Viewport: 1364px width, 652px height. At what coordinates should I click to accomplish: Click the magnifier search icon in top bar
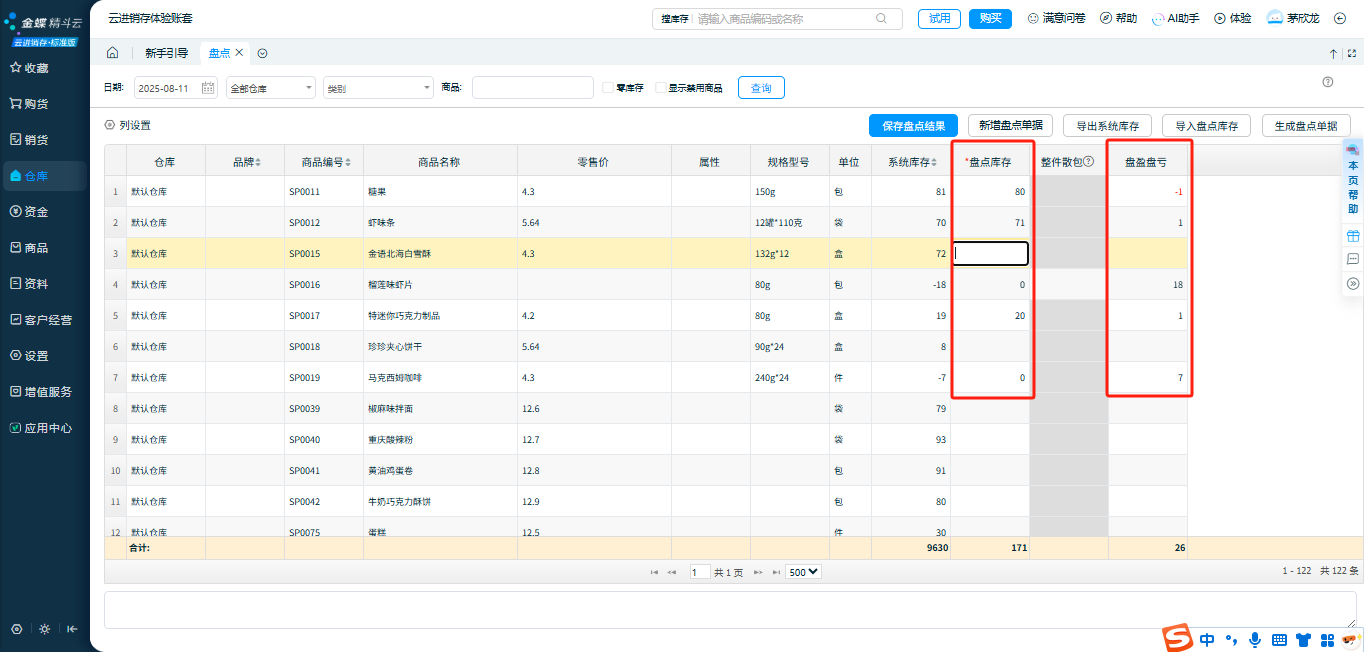click(881, 18)
